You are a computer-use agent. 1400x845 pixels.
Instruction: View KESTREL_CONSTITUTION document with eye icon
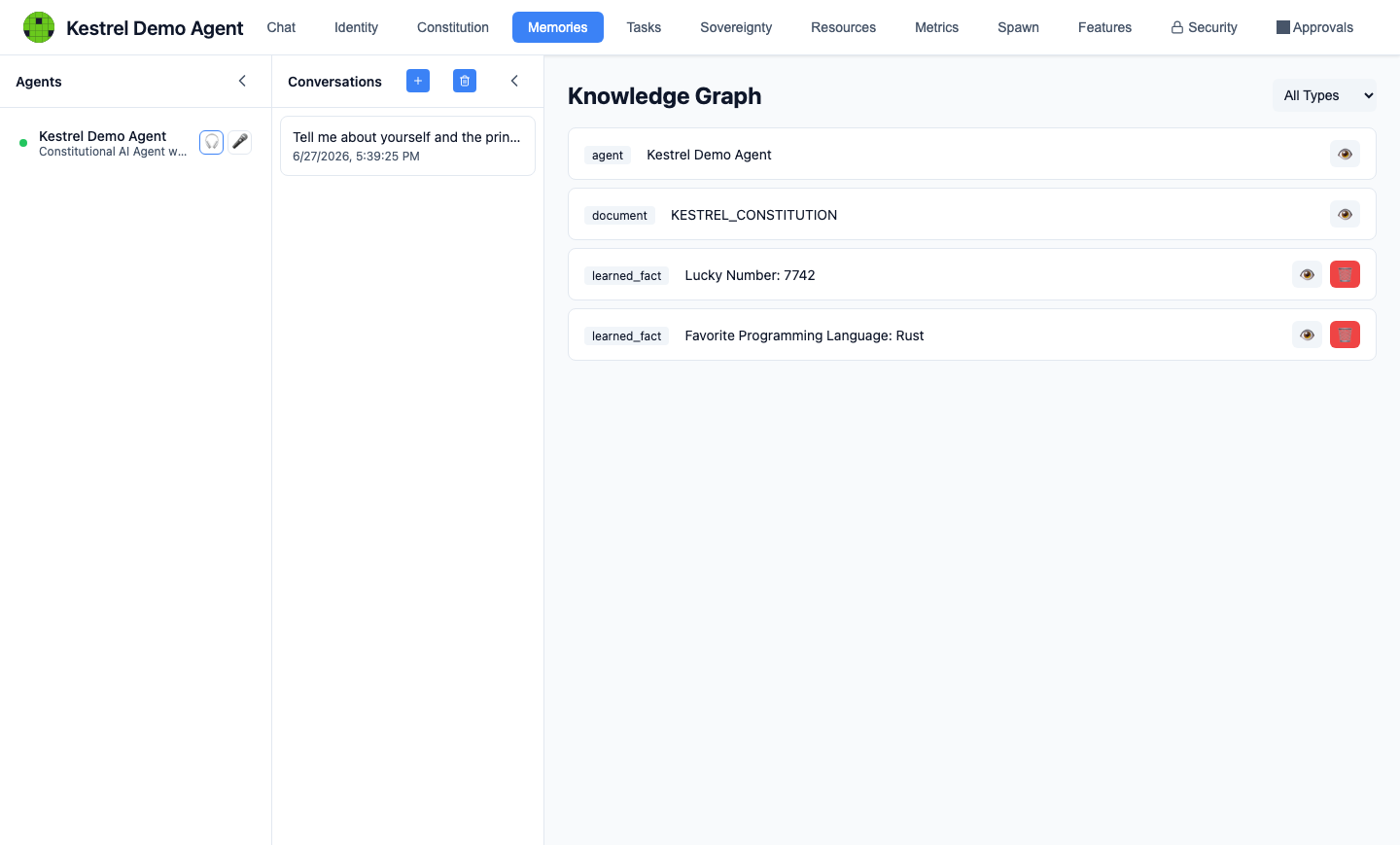click(1345, 214)
